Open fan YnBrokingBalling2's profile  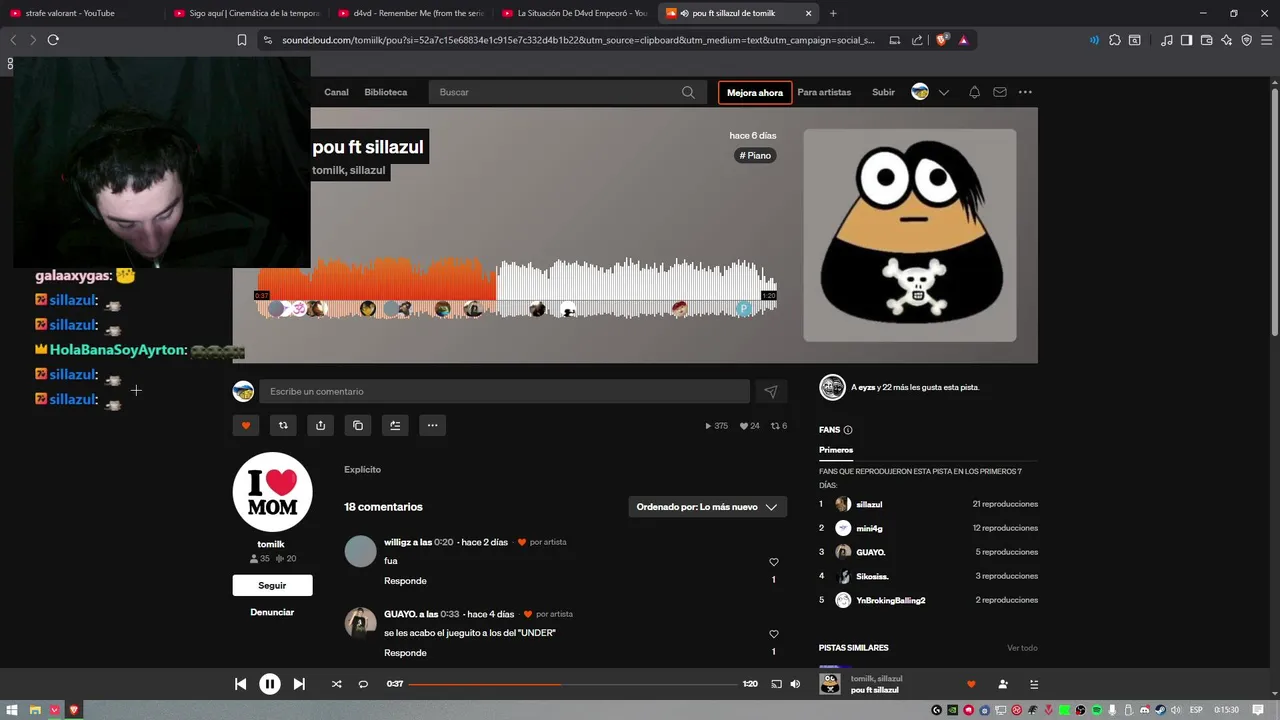(890, 600)
